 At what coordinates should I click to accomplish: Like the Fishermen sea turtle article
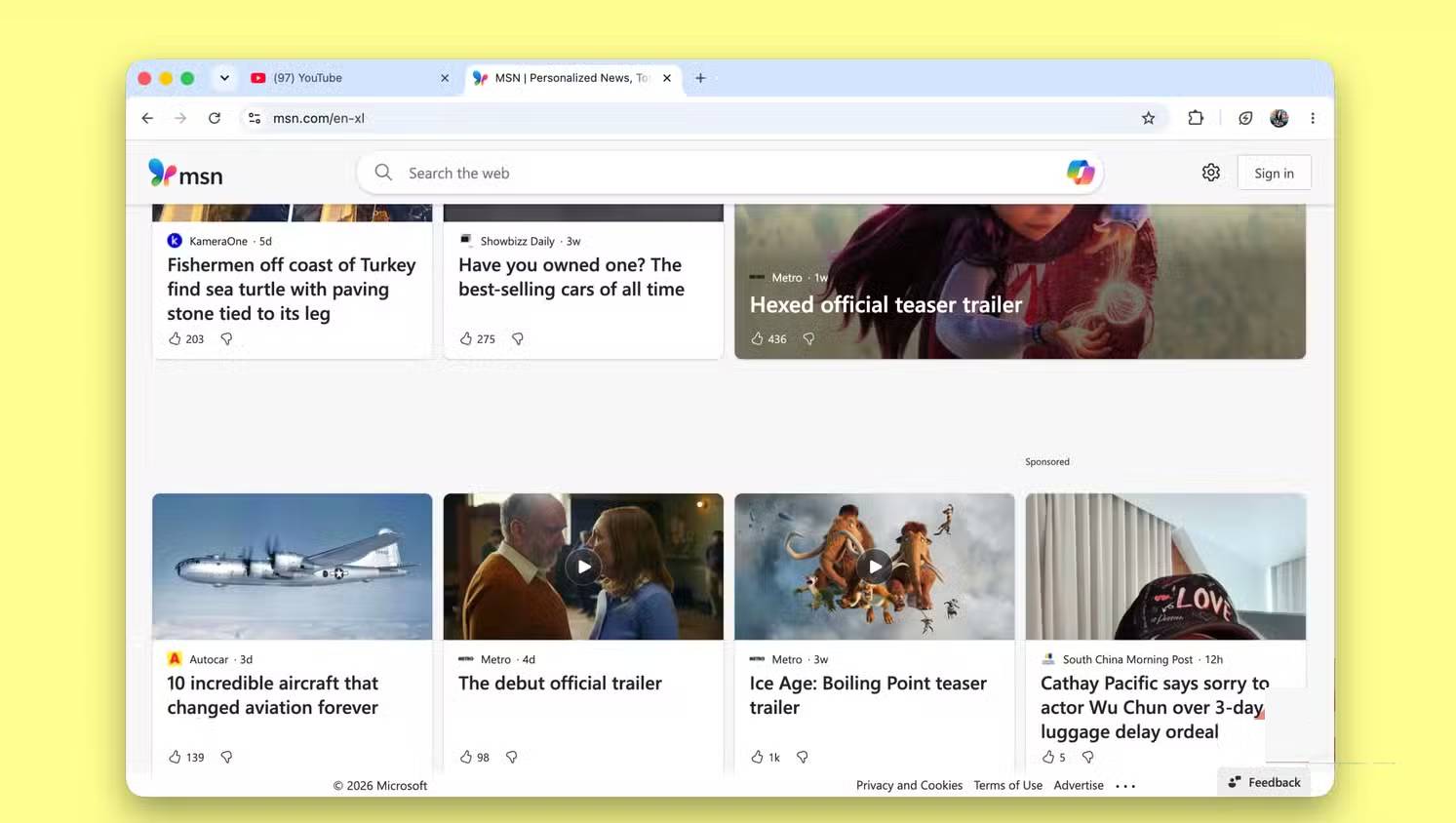pyautogui.click(x=175, y=338)
